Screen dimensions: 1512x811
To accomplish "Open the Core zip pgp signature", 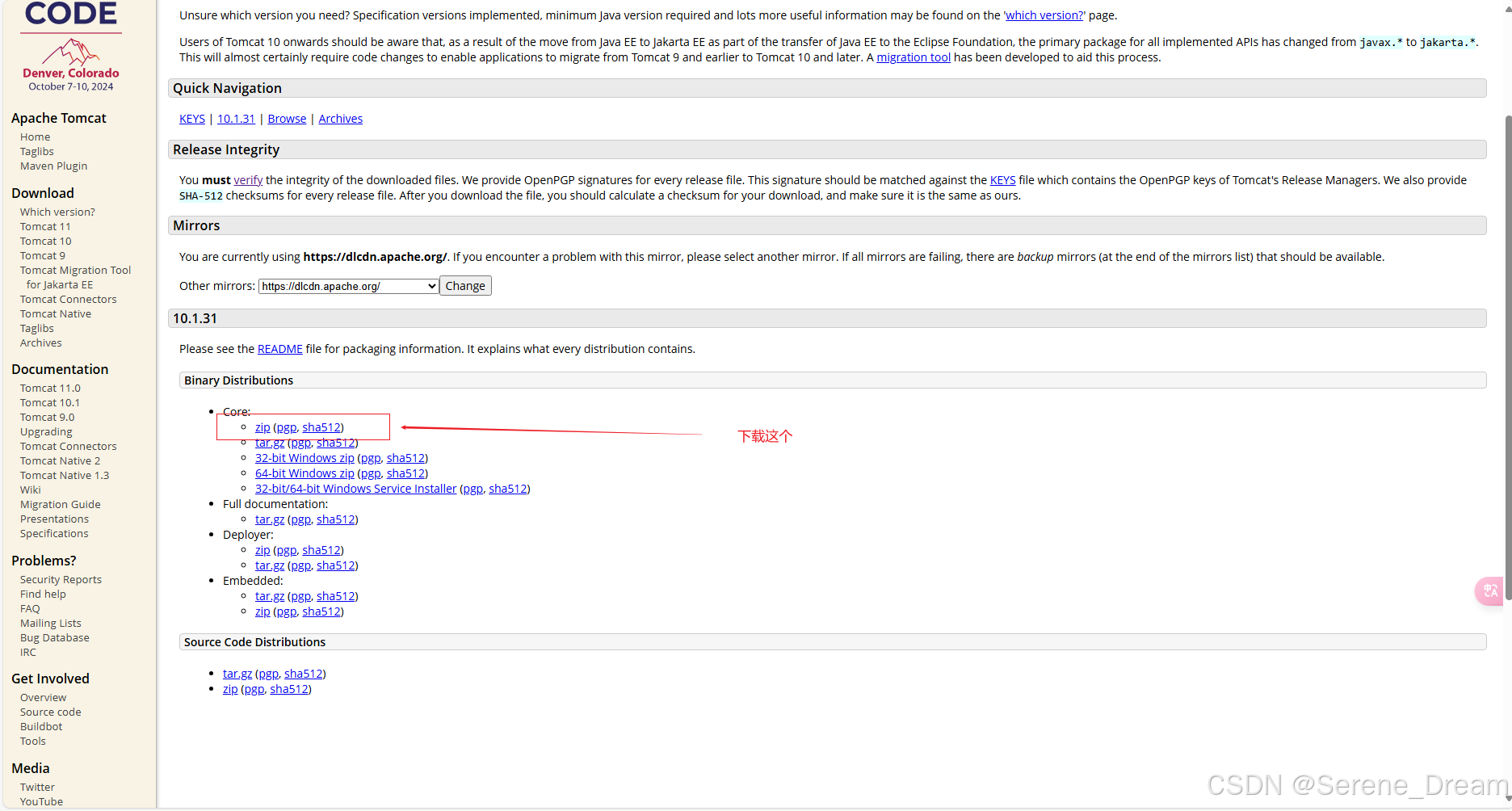I will click(286, 427).
